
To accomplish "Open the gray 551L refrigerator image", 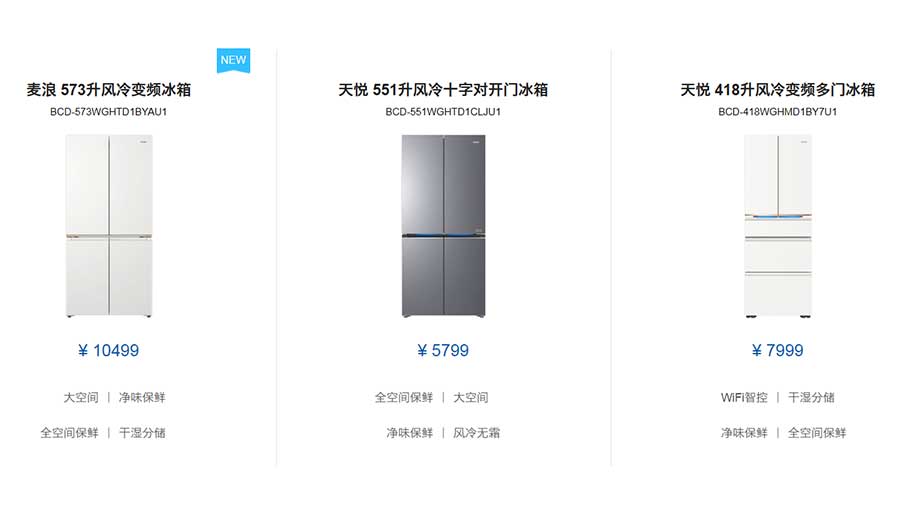I will pyautogui.click(x=443, y=226).
